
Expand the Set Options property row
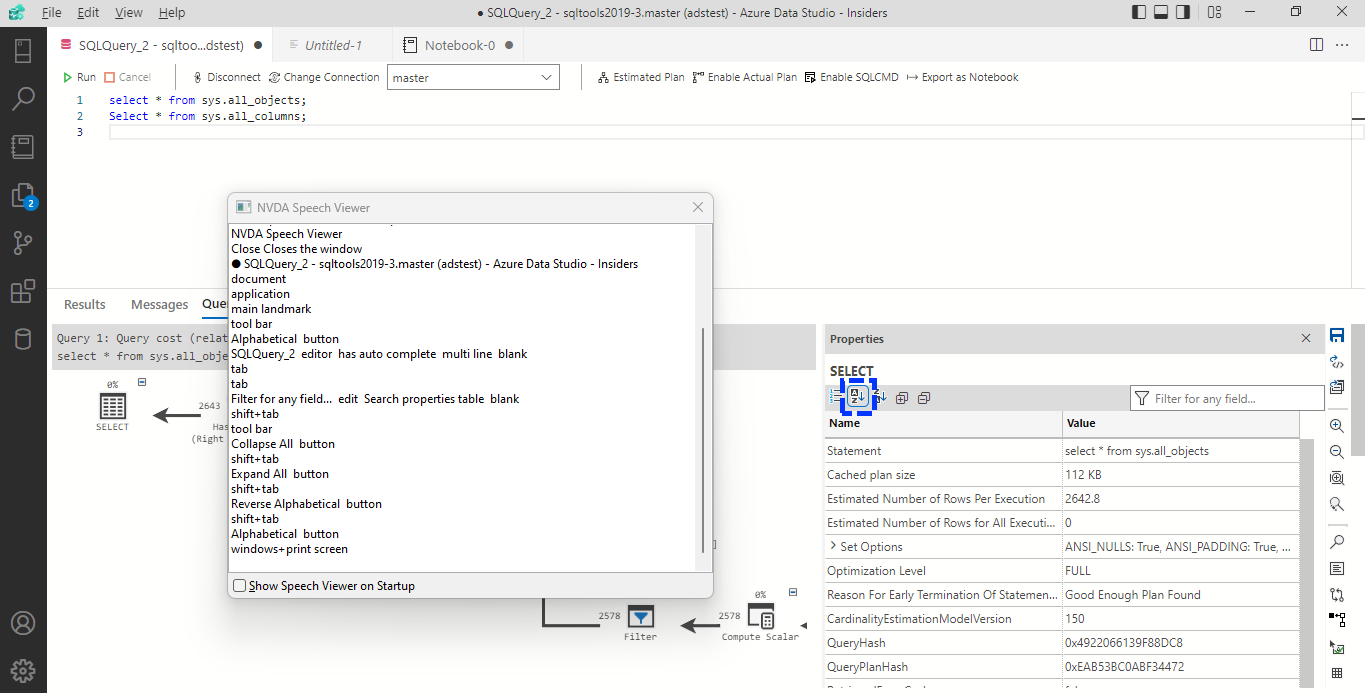833,546
